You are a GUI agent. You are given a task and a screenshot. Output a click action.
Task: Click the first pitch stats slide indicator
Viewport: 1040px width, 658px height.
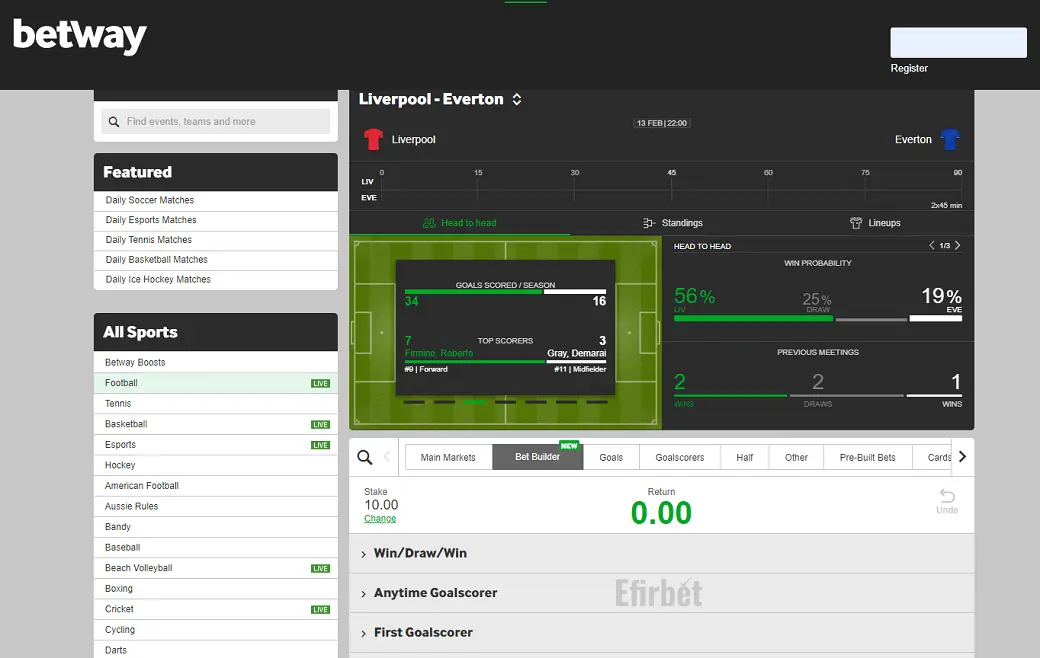(414, 402)
